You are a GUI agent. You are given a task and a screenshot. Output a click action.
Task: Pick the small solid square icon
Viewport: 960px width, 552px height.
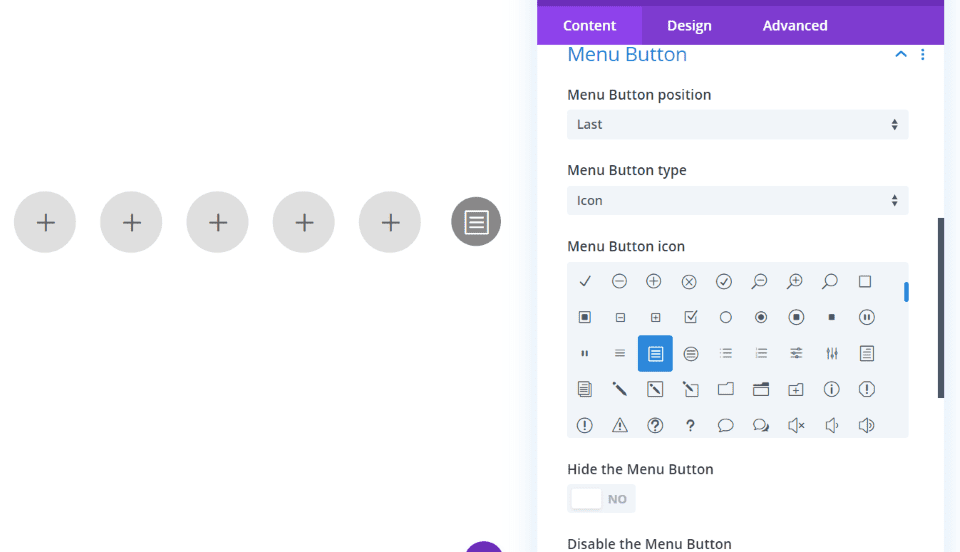[x=831, y=318]
